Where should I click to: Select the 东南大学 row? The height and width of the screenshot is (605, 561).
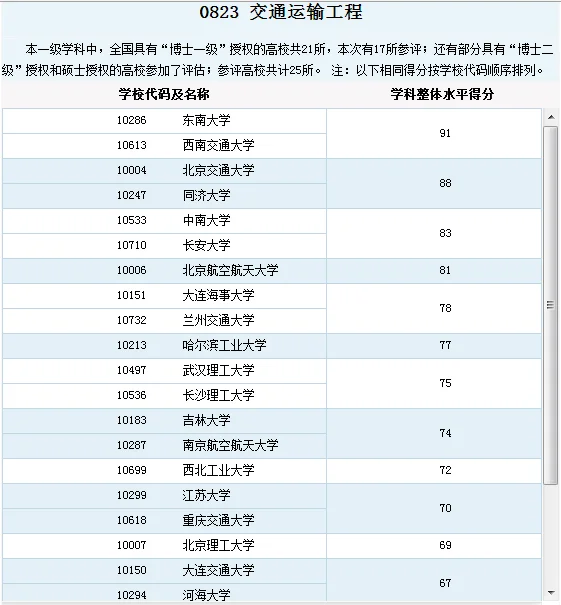pyautogui.click(x=164, y=121)
